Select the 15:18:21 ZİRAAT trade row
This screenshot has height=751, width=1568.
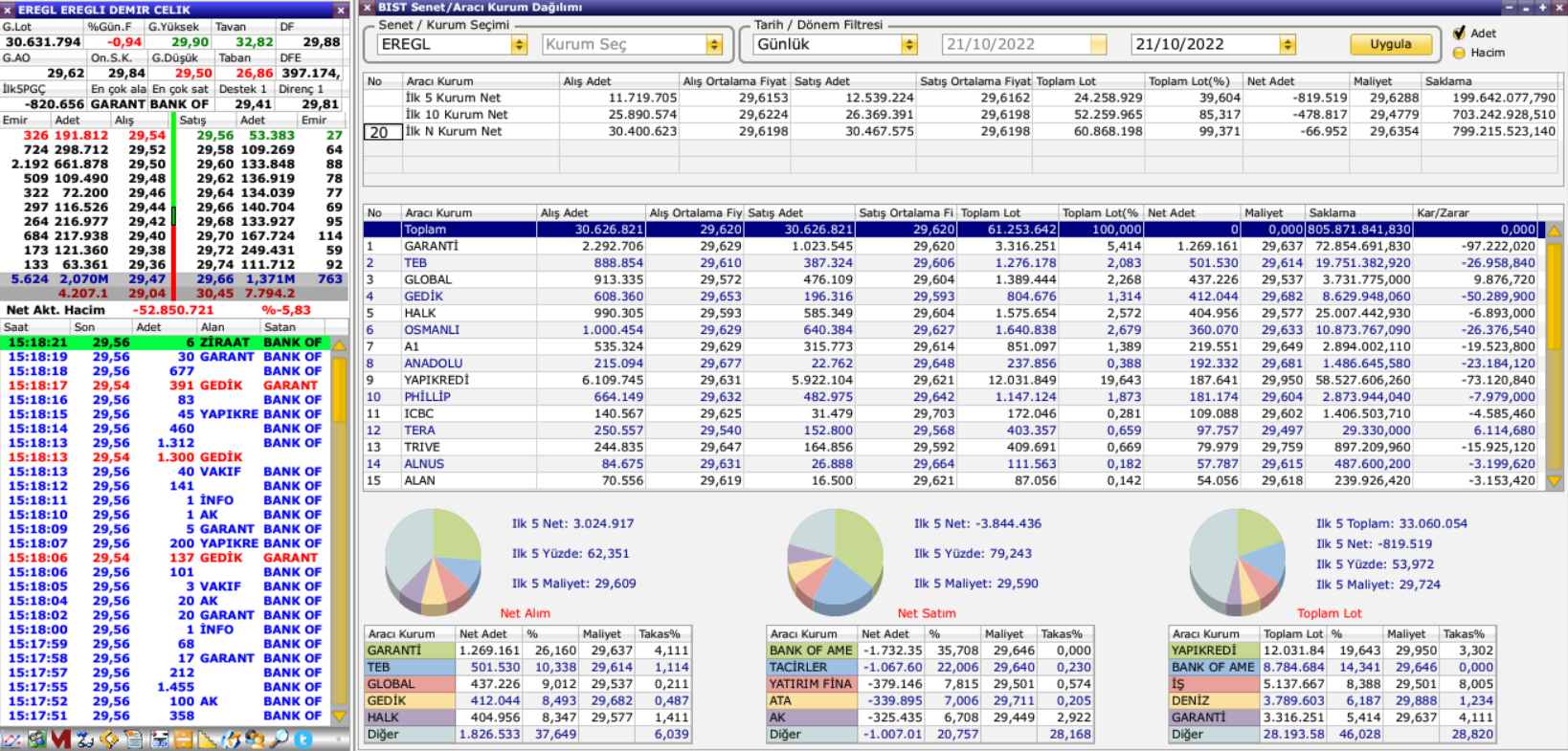pos(166,342)
